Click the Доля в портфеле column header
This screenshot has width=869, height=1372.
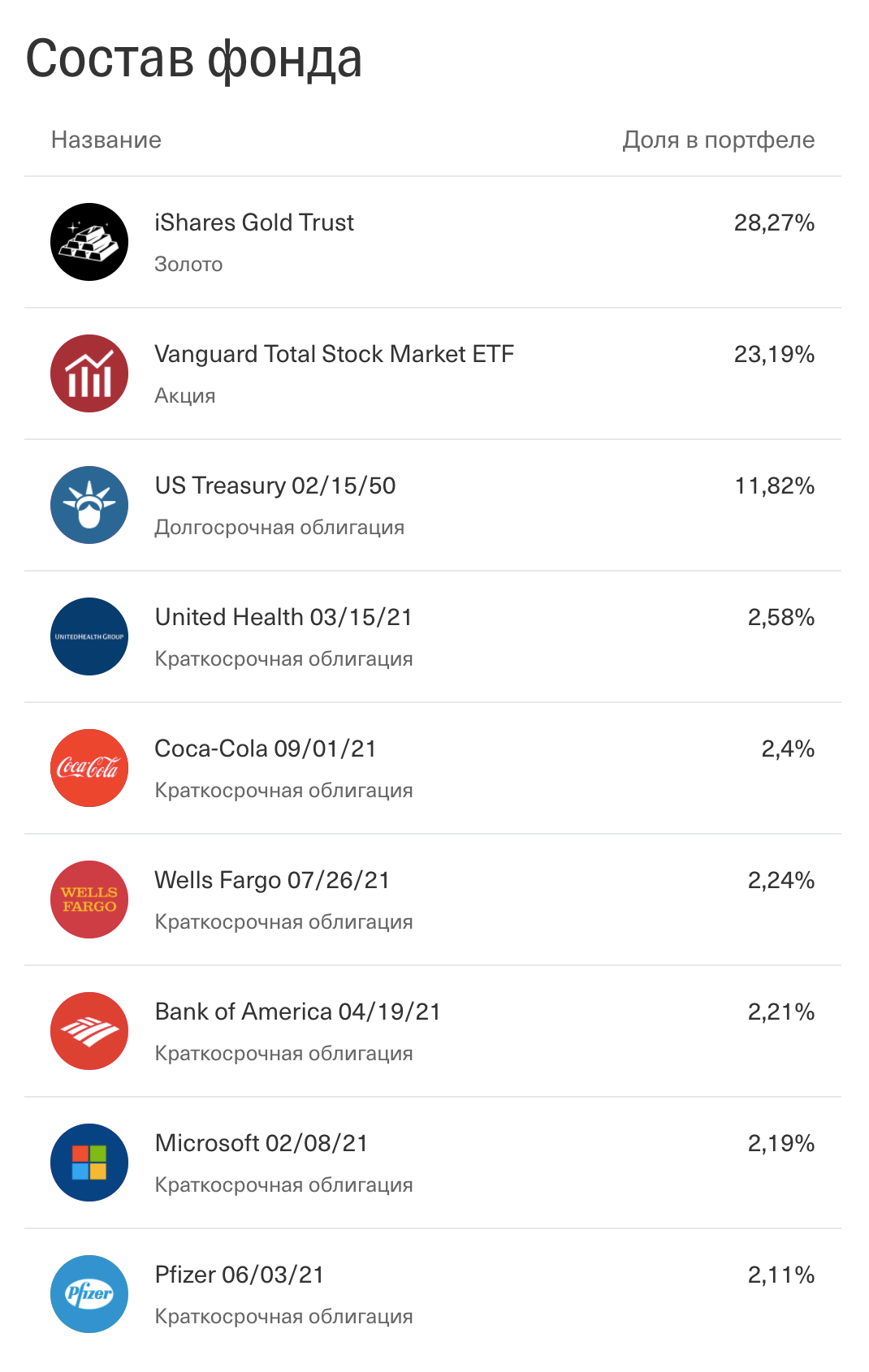tap(718, 140)
